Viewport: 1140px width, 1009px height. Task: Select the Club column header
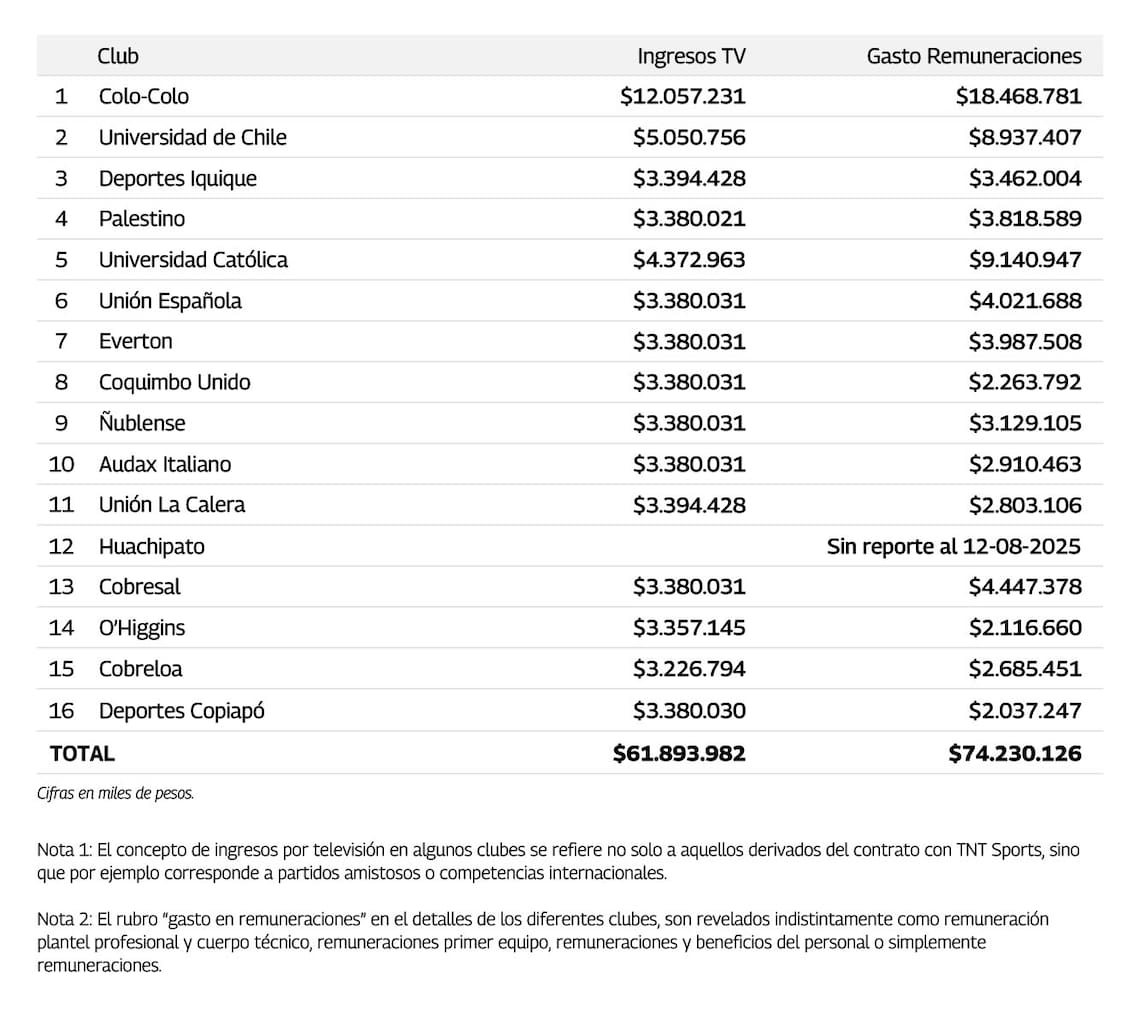pos(118,56)
